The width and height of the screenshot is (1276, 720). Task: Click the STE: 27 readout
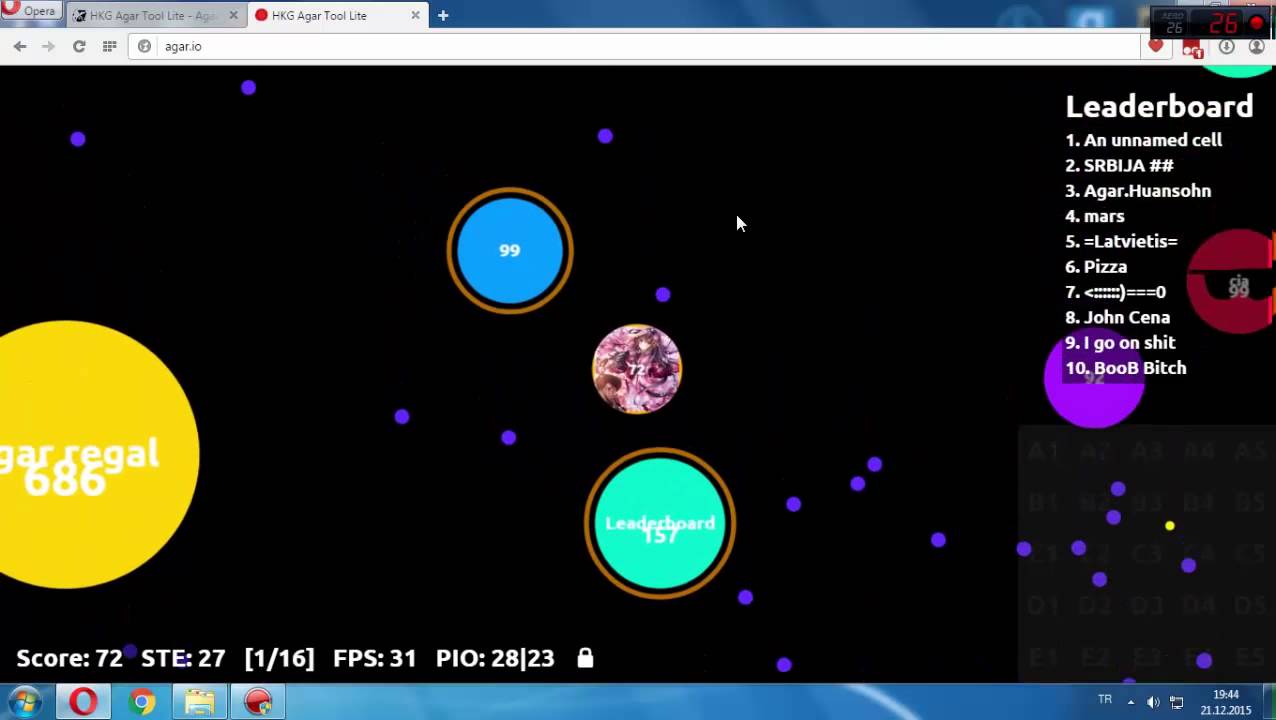[x=183, y=658]
